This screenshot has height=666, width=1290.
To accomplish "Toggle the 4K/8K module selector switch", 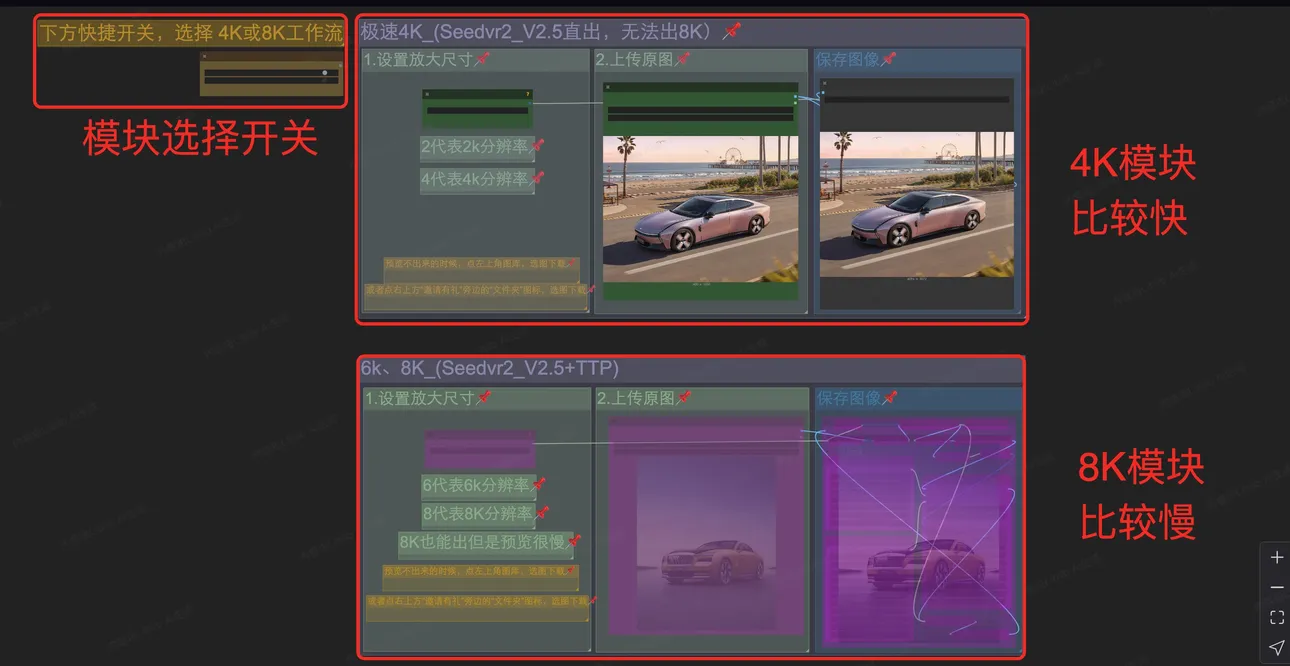I will 324,73.
